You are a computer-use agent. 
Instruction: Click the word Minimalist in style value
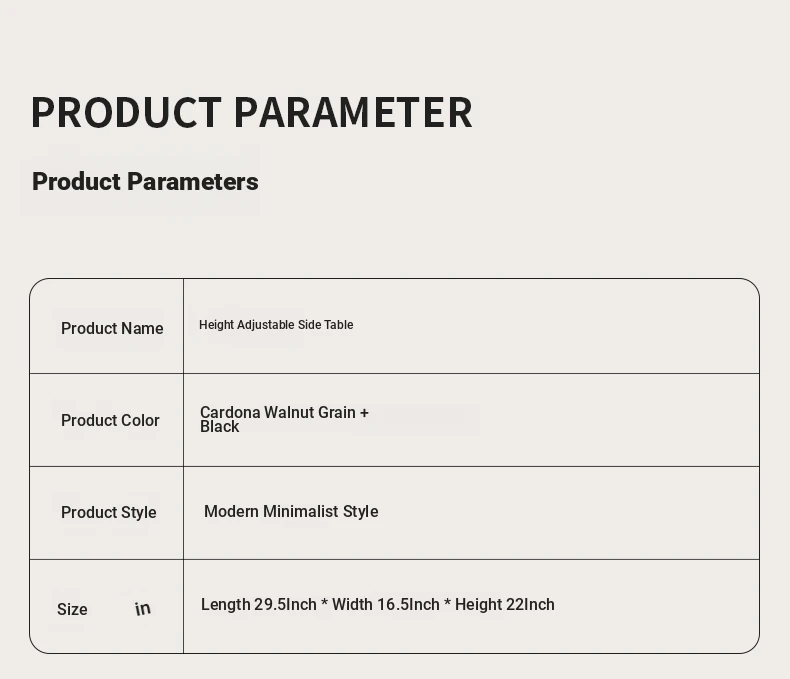[x=300, y=512]
